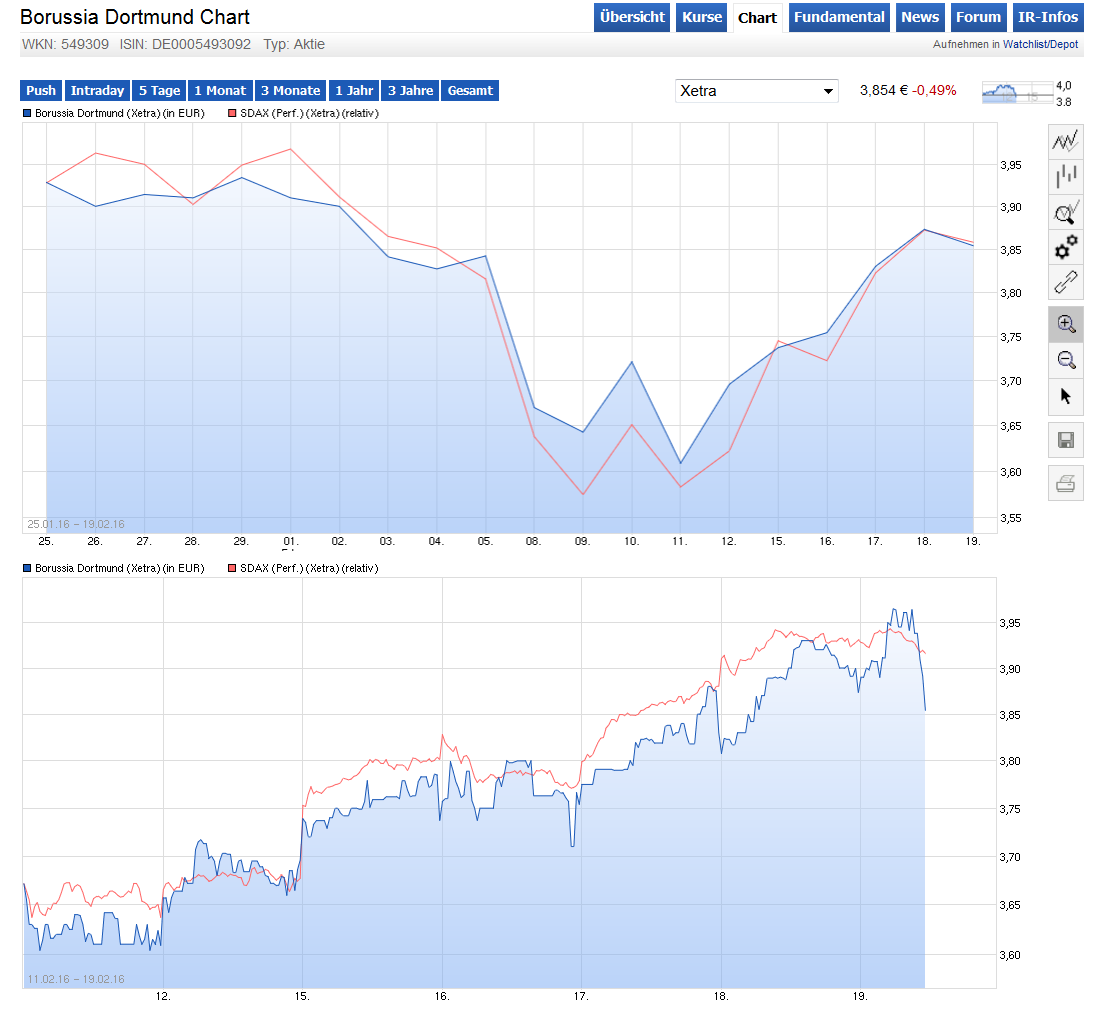This screenshot has height=1032, width=1112.
Task: Click blue Borussia Dortmund legend swatch, top chart
Action: 27,113
